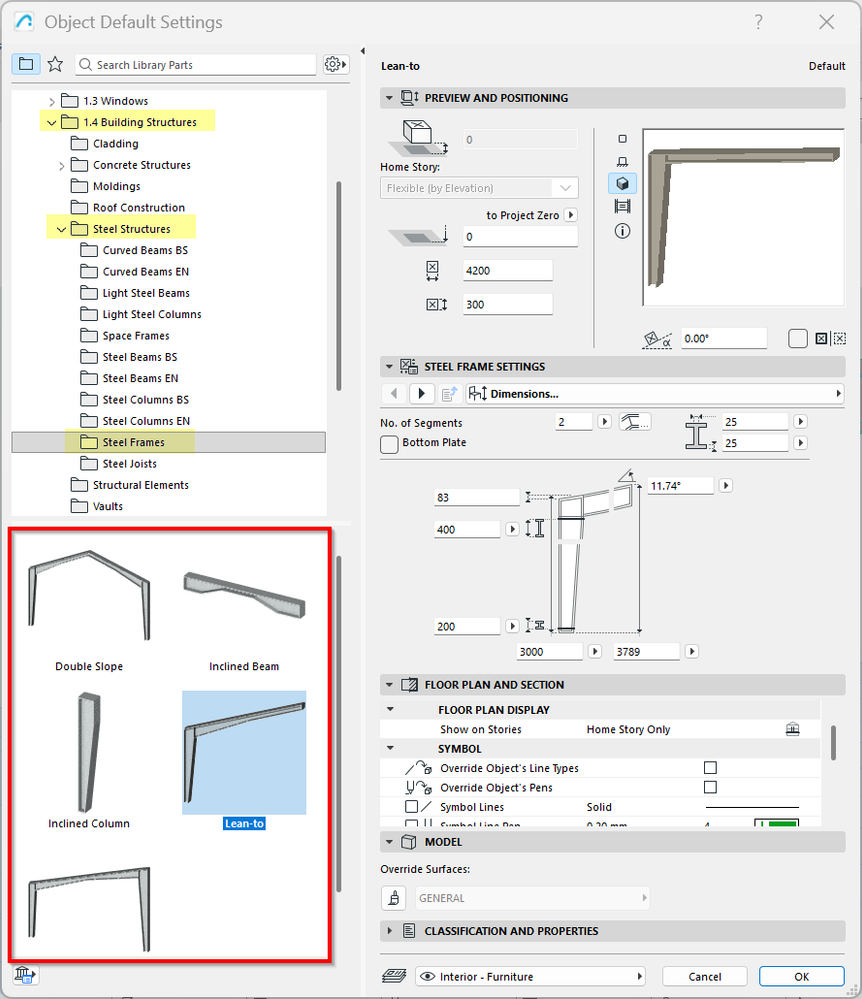Click the Search Library Parts field

click(196, 64)
